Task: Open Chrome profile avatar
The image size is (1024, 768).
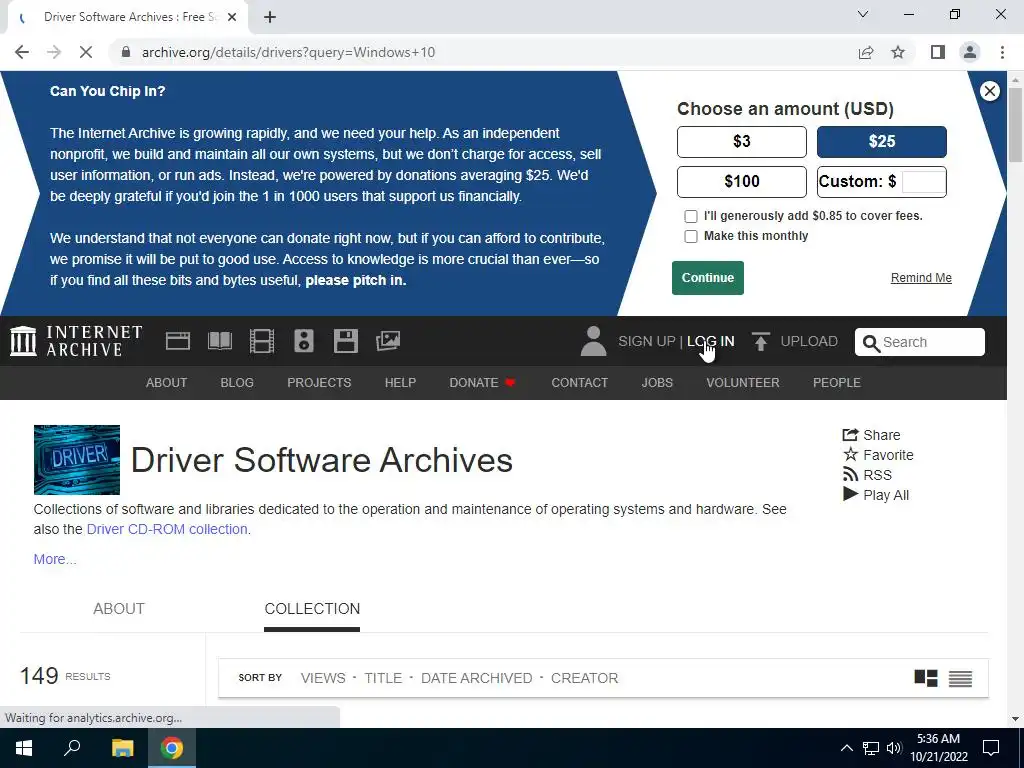Action: click(x=970, y=52)
